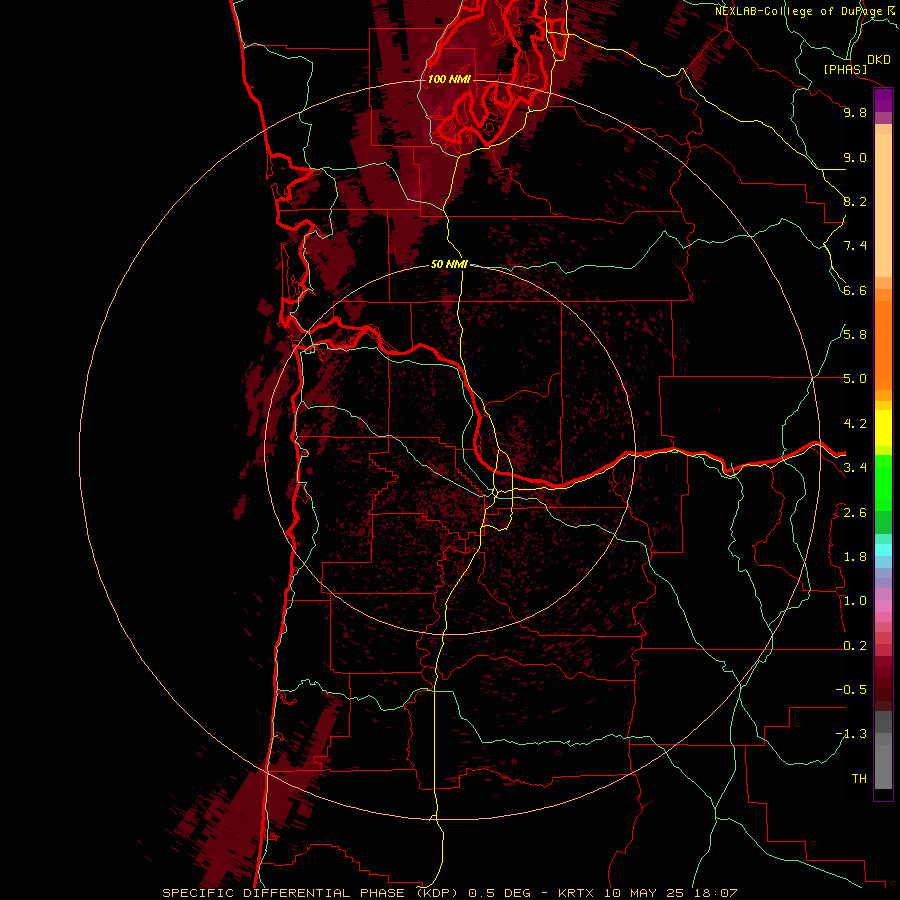
Task: Click the 6.6 scale value
Action: [855, 290]
